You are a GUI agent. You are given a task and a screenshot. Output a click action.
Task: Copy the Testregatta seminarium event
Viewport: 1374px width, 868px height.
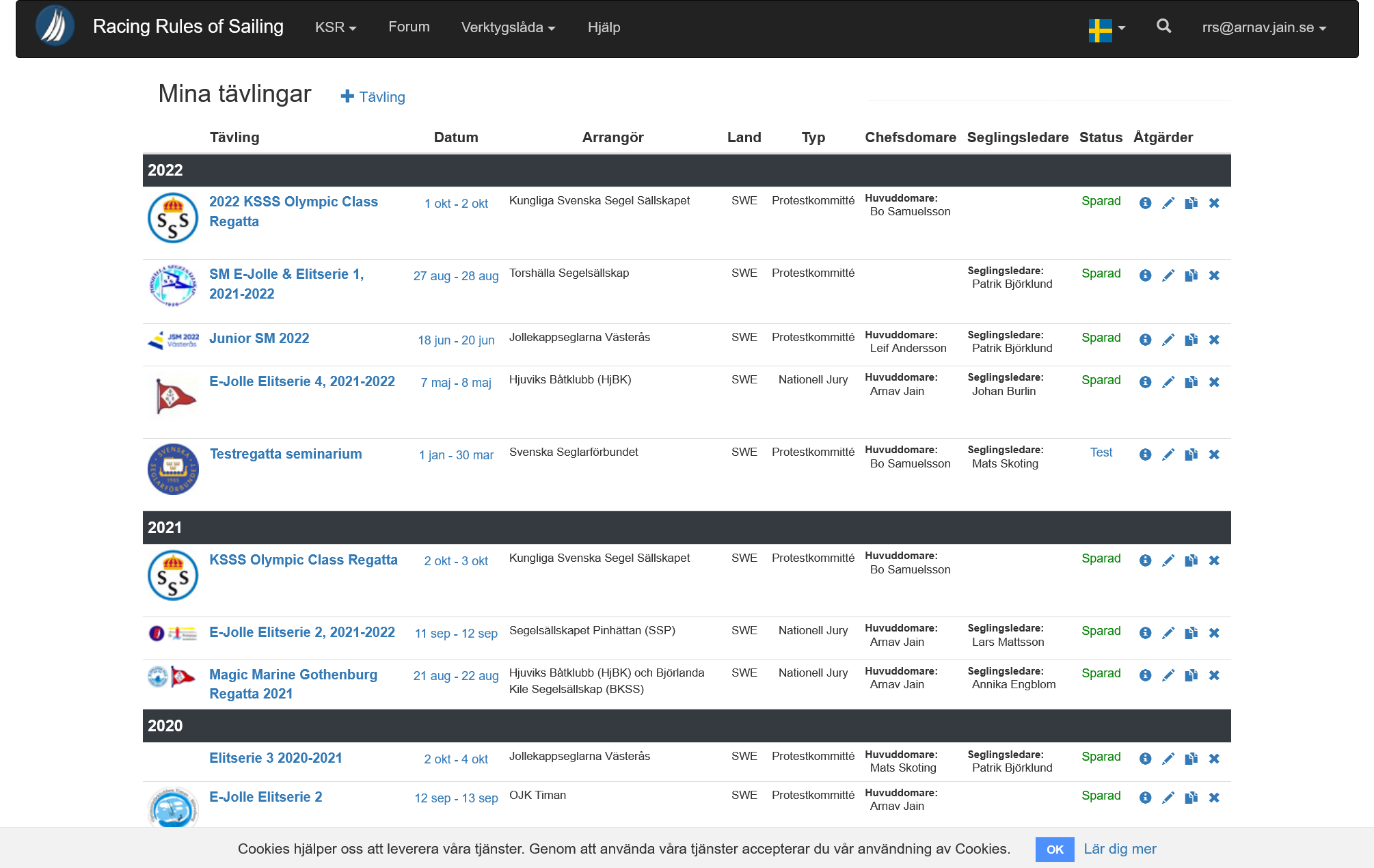point(1191,455)
